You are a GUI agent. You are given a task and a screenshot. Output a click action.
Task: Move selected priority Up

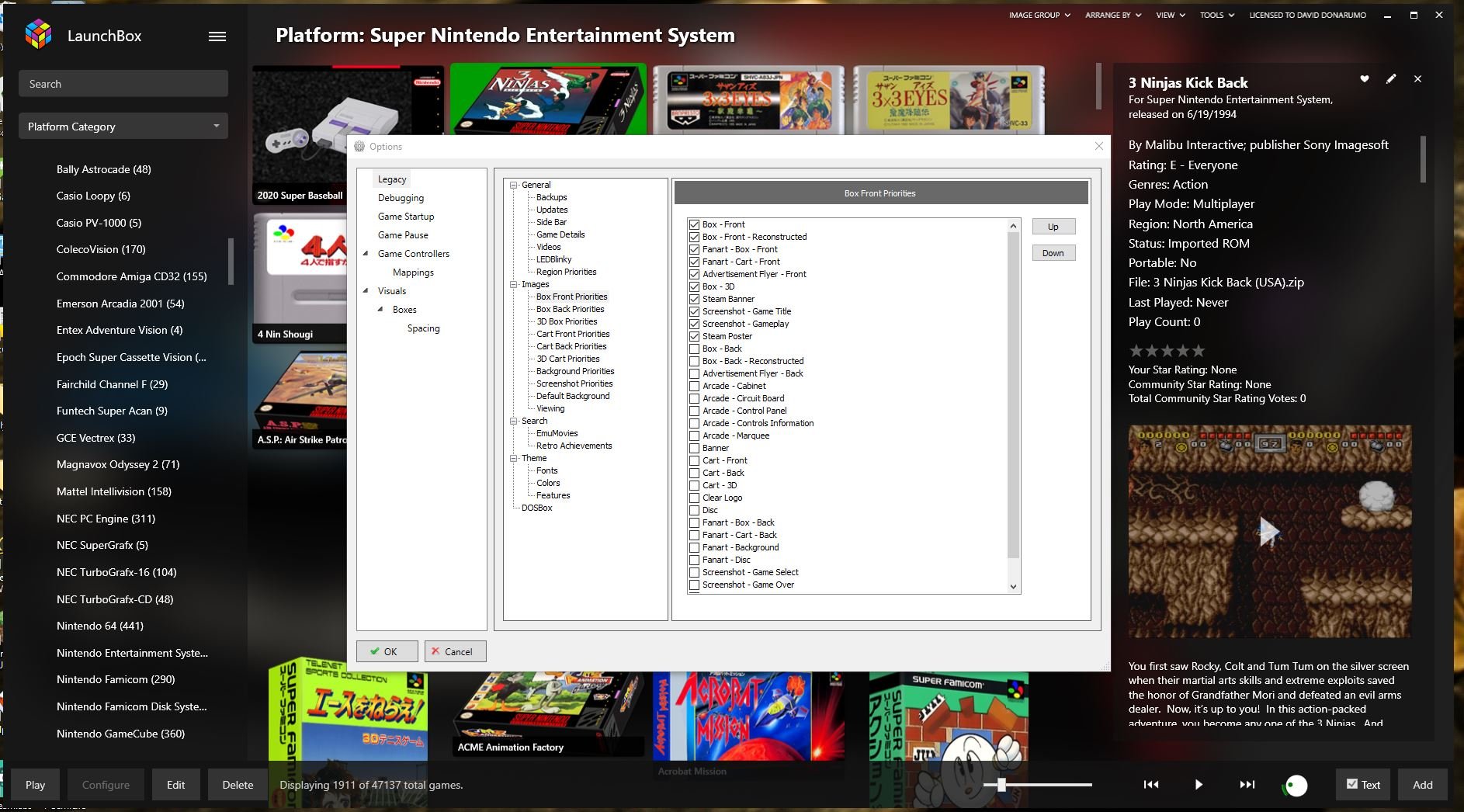pos(1053,227)
